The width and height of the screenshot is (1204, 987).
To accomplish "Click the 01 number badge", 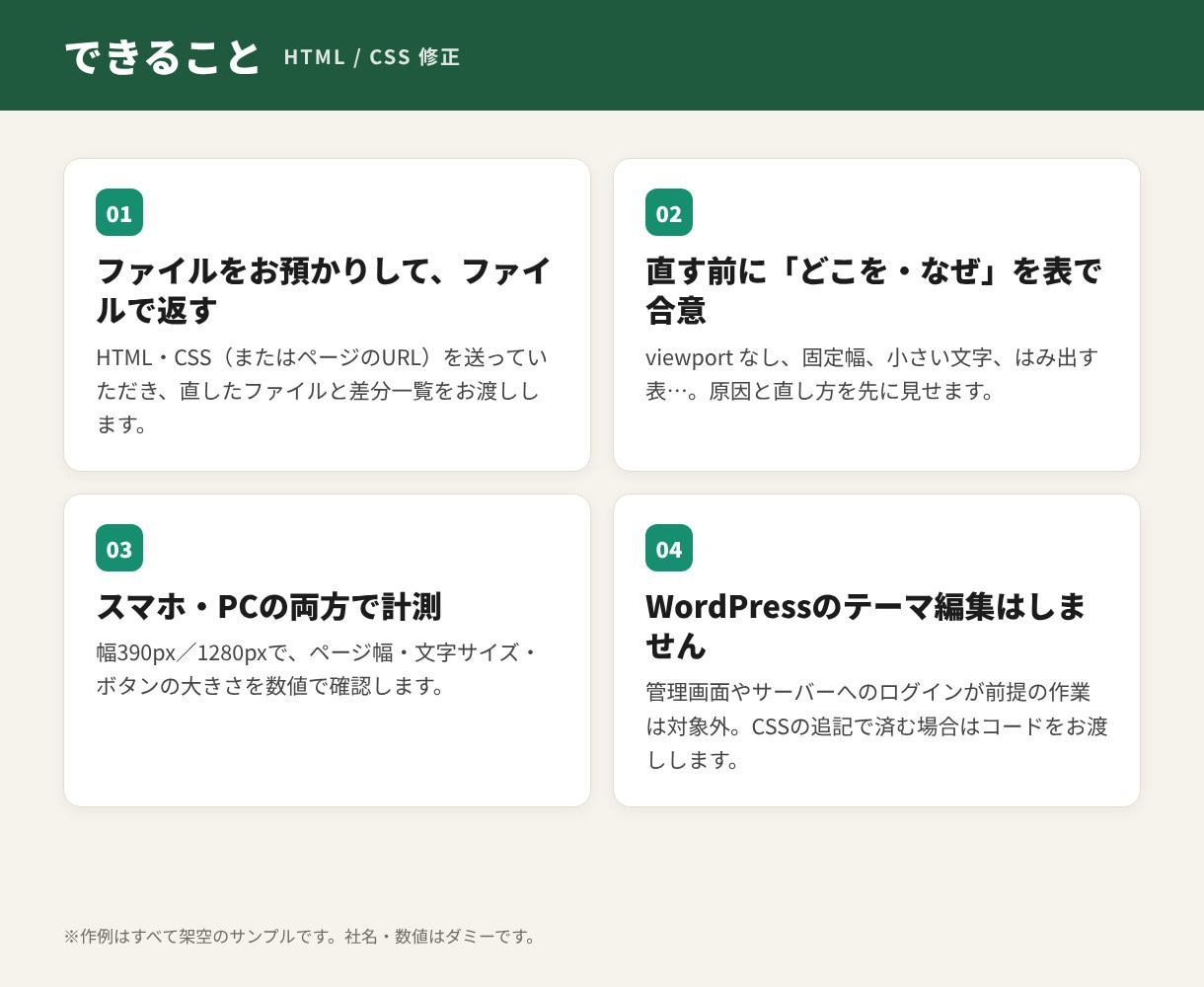I will pos(119,212).
